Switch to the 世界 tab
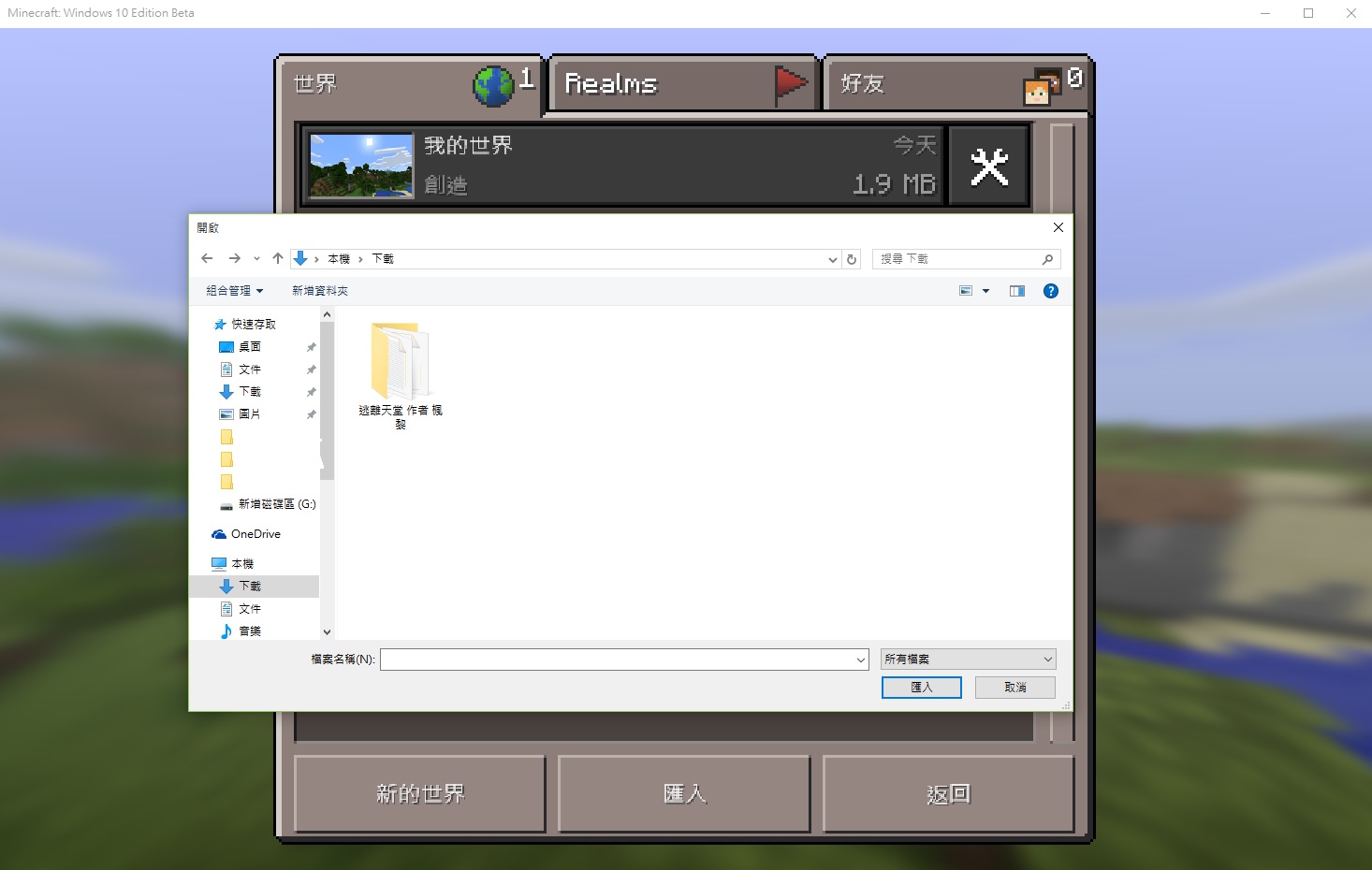The image size is (1372, 870). 374,85
